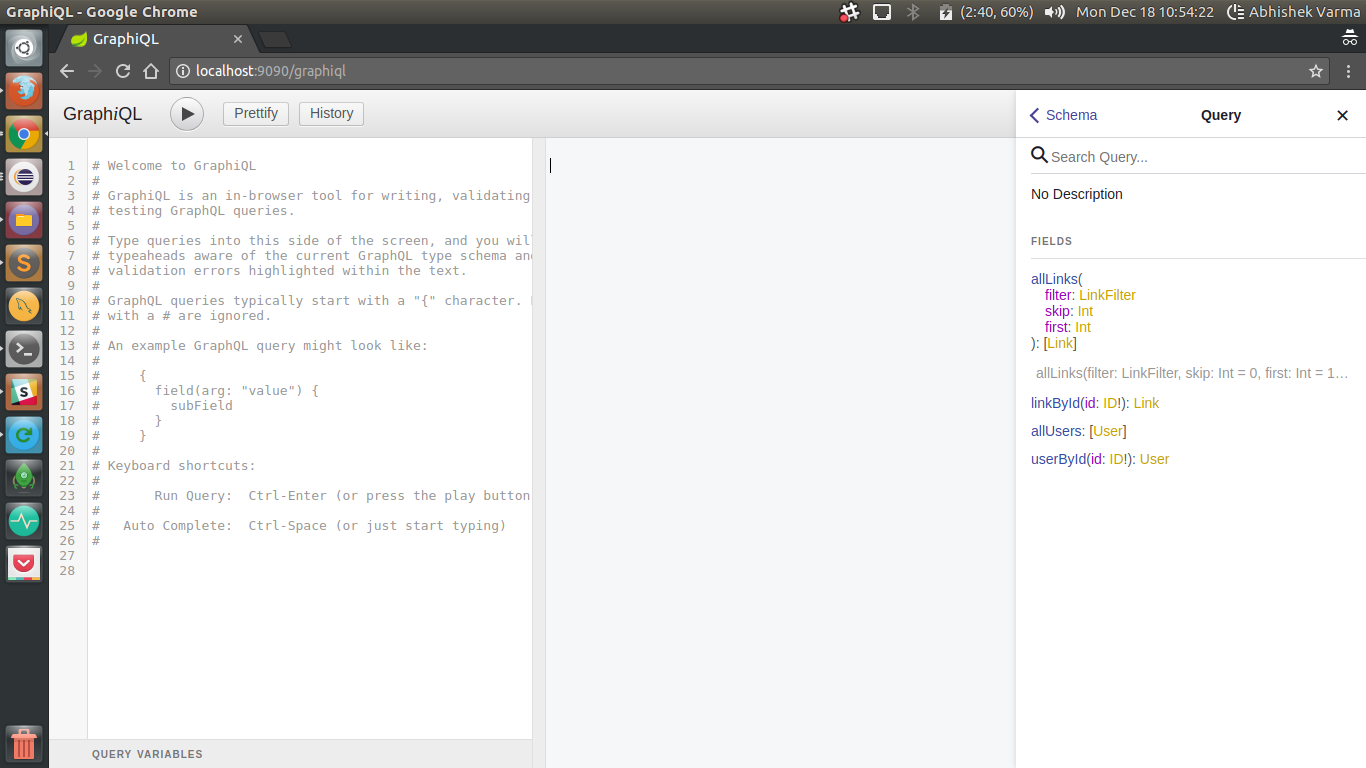Screen dimensions: 1366x768
Task: Expand the Query Variables pane
Action: click(290, 754)
